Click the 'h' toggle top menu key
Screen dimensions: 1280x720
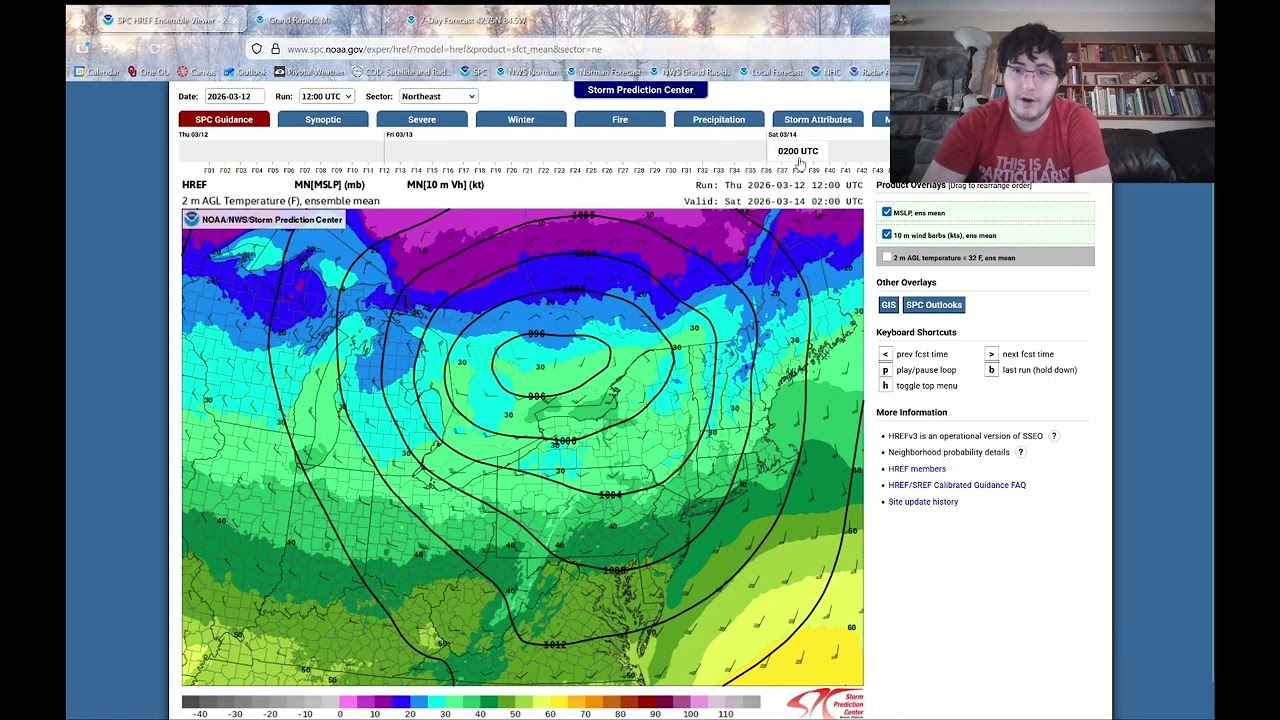click(885, 386)
